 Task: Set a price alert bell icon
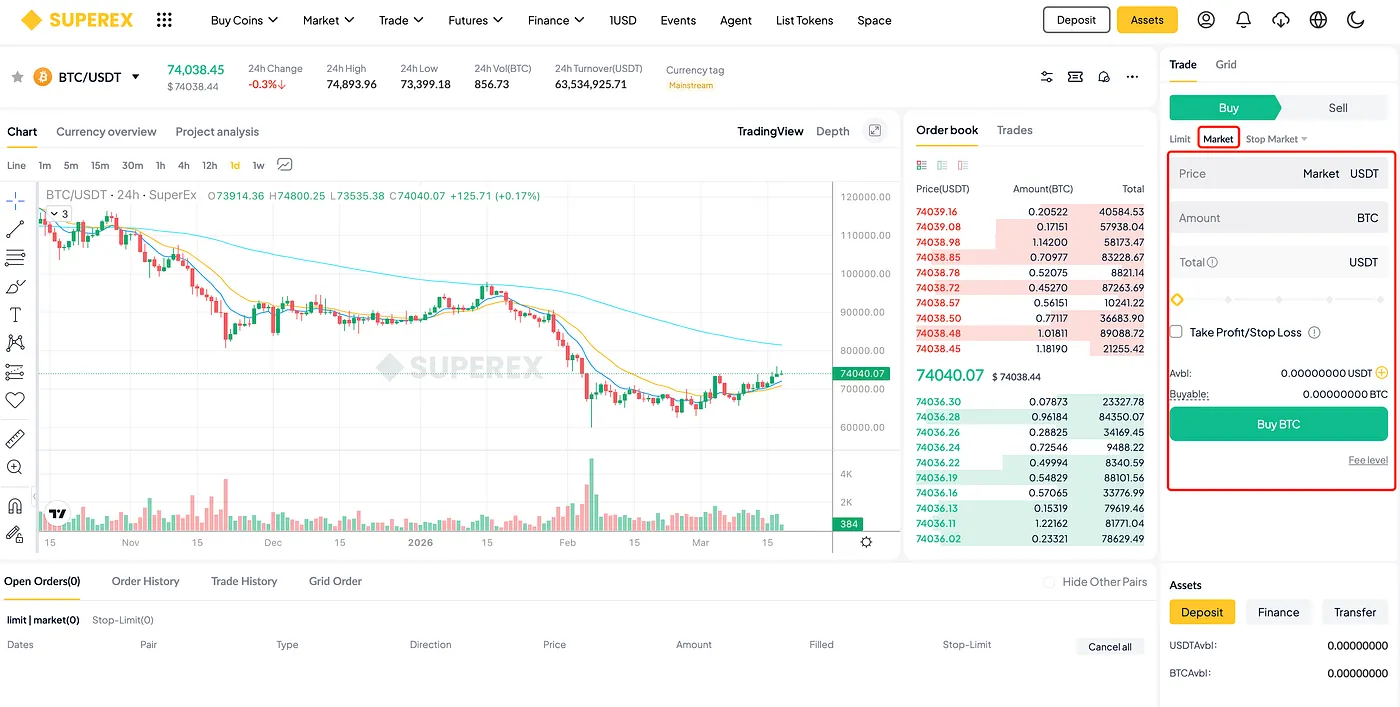(1104, 77)
